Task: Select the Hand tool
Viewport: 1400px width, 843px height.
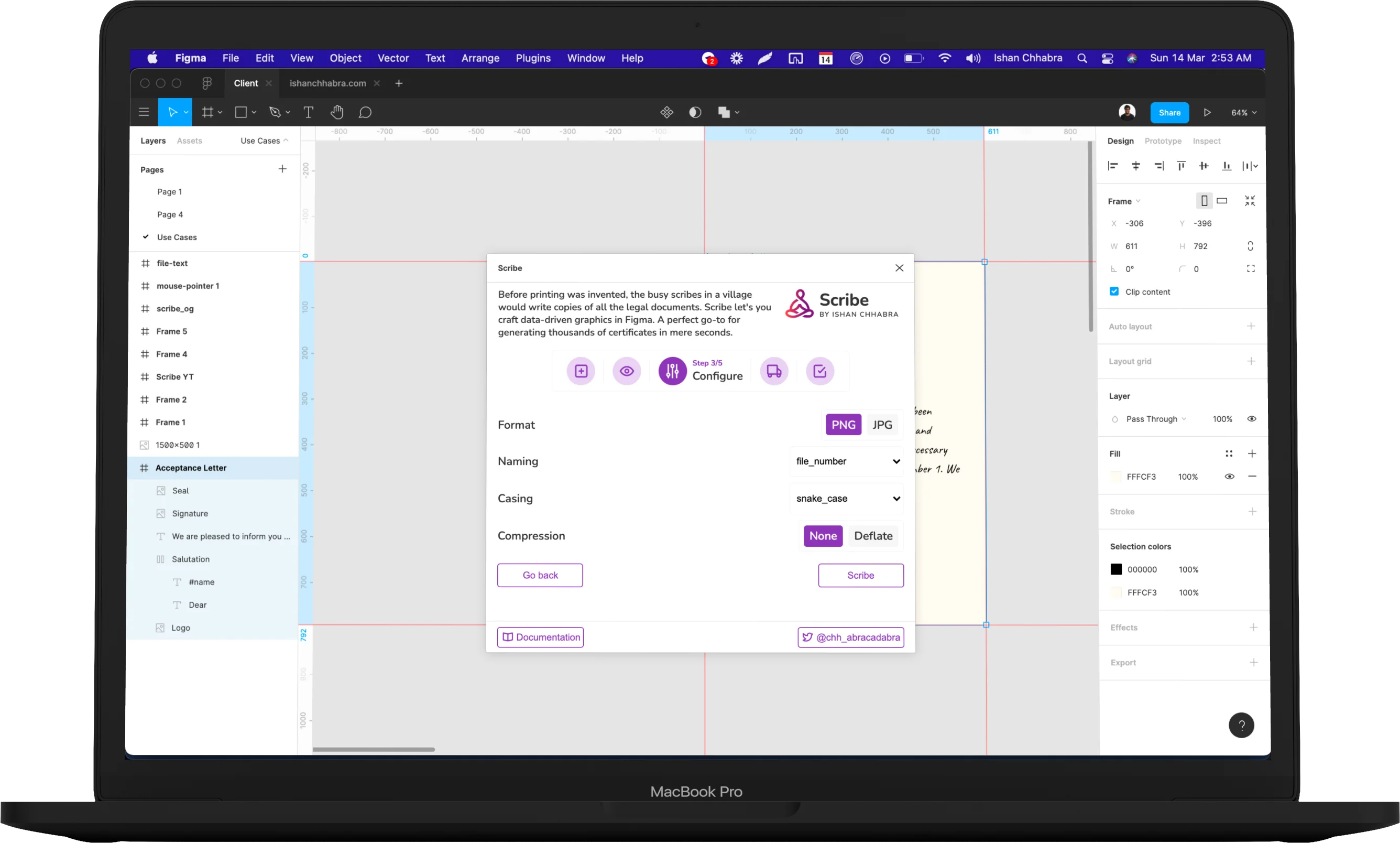Action: point(337,112)
